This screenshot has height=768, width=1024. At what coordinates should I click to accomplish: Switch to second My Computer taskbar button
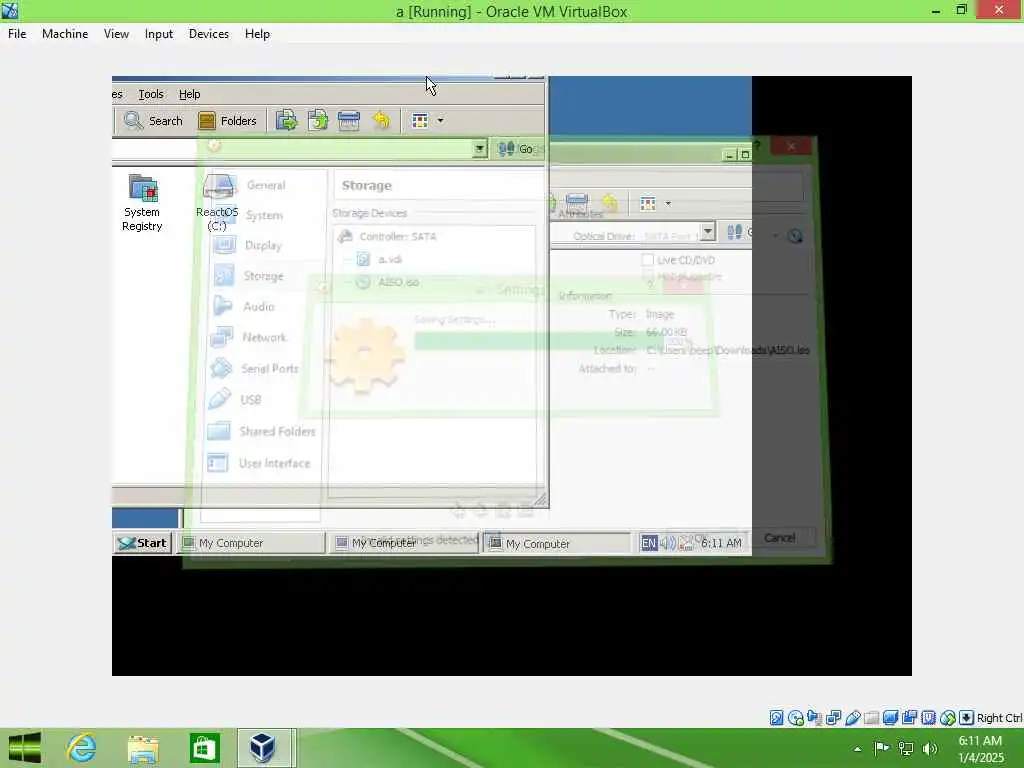(404, 543)
